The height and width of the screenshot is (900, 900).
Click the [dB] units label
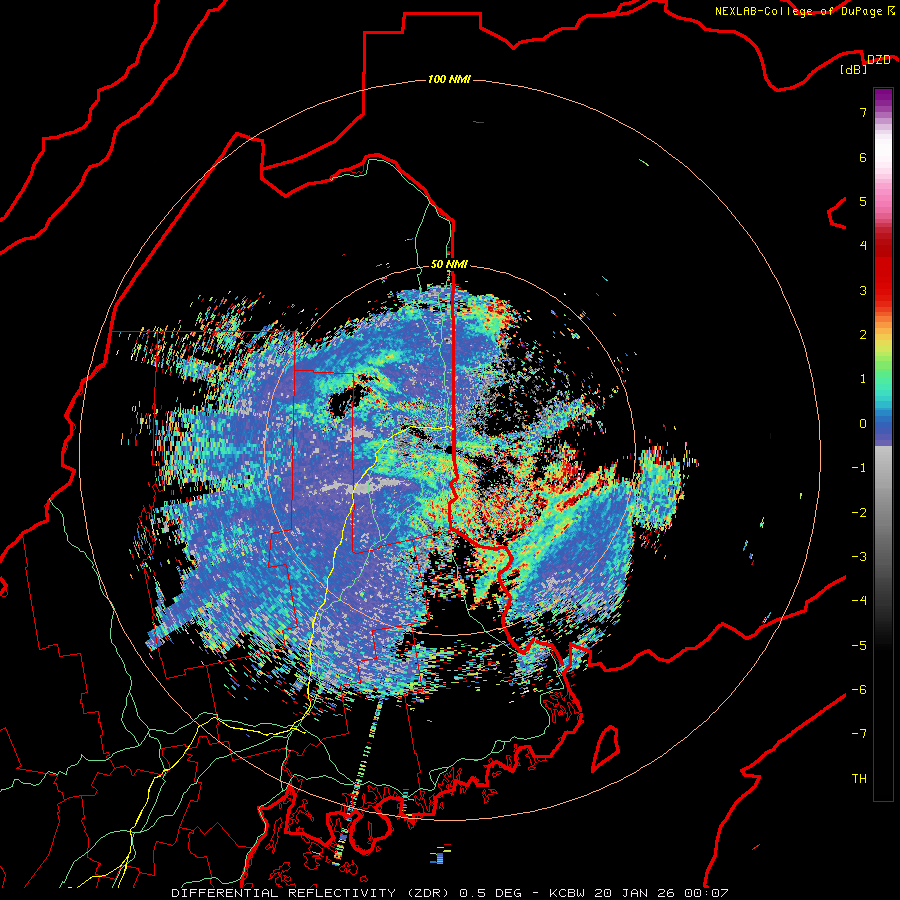click(854, 70)
